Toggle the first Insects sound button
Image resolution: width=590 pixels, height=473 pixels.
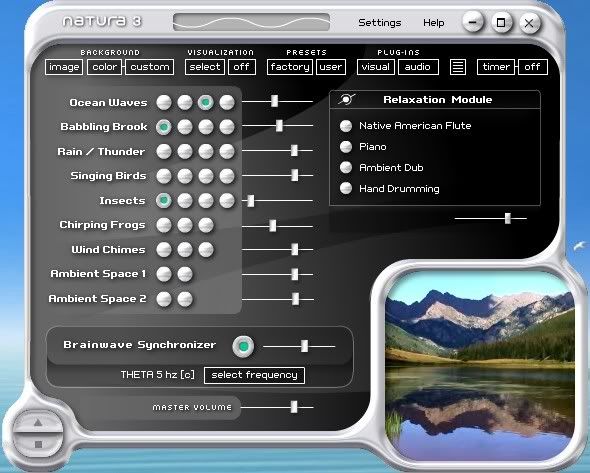[164, 201]
